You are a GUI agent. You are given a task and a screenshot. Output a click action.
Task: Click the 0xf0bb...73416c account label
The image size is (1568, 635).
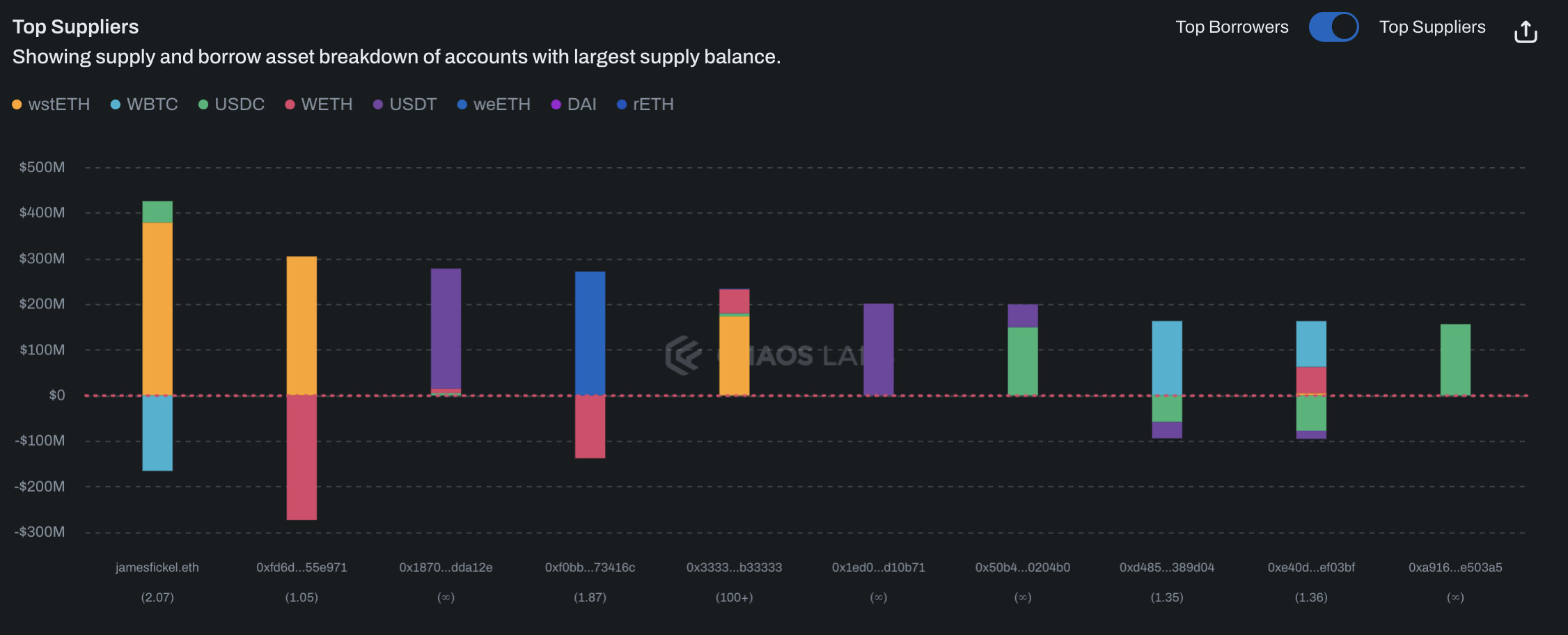(590, 567)
